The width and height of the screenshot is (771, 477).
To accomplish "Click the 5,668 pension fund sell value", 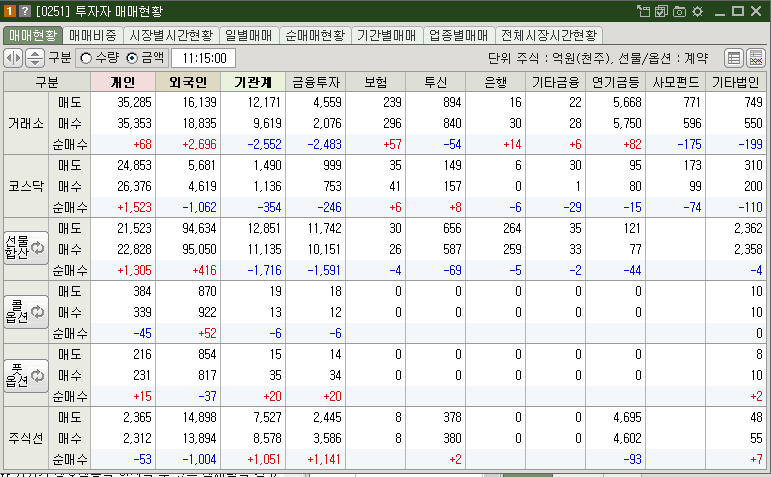I will click(x=627, y=102).
